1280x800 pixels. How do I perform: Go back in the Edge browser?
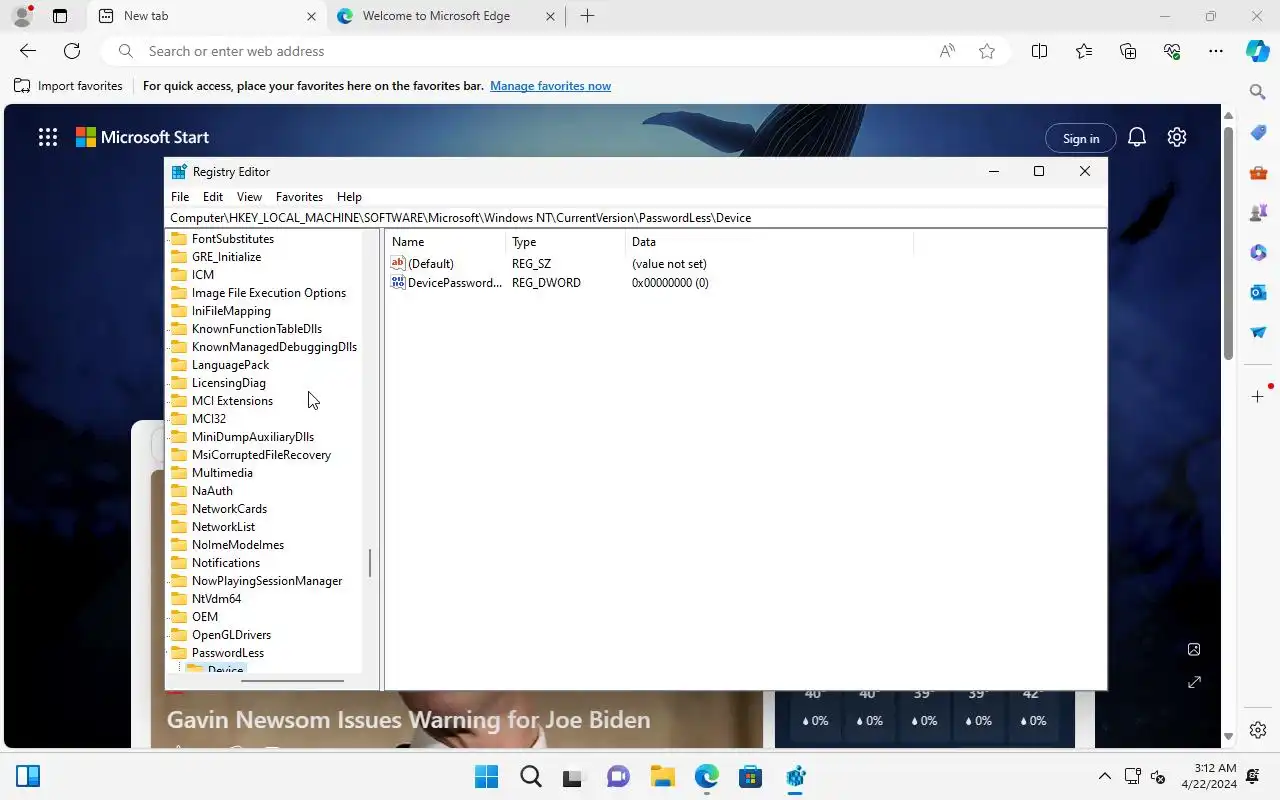point(28,51)
